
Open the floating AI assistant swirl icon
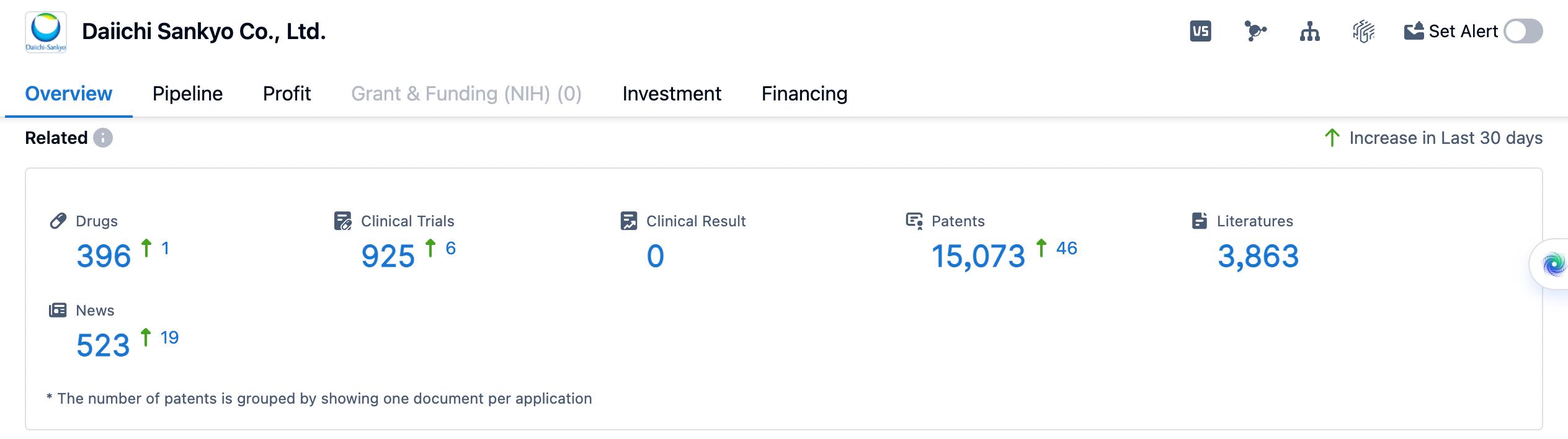click(1554, 264)
